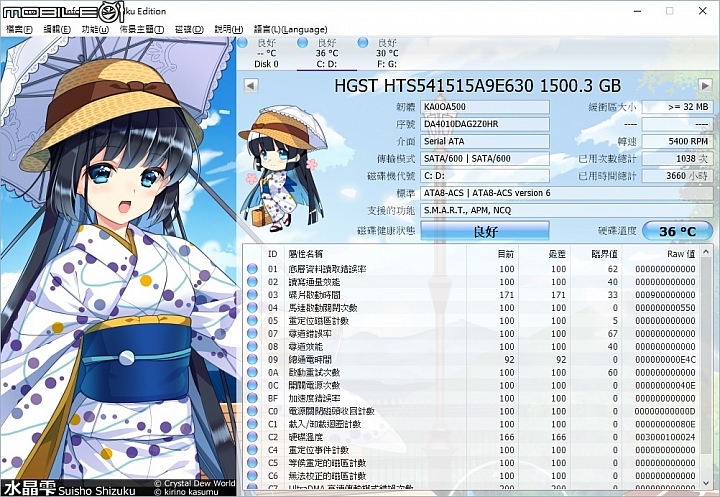Click the 36 °C temperature button
The image size is (720, 497).
677,231
